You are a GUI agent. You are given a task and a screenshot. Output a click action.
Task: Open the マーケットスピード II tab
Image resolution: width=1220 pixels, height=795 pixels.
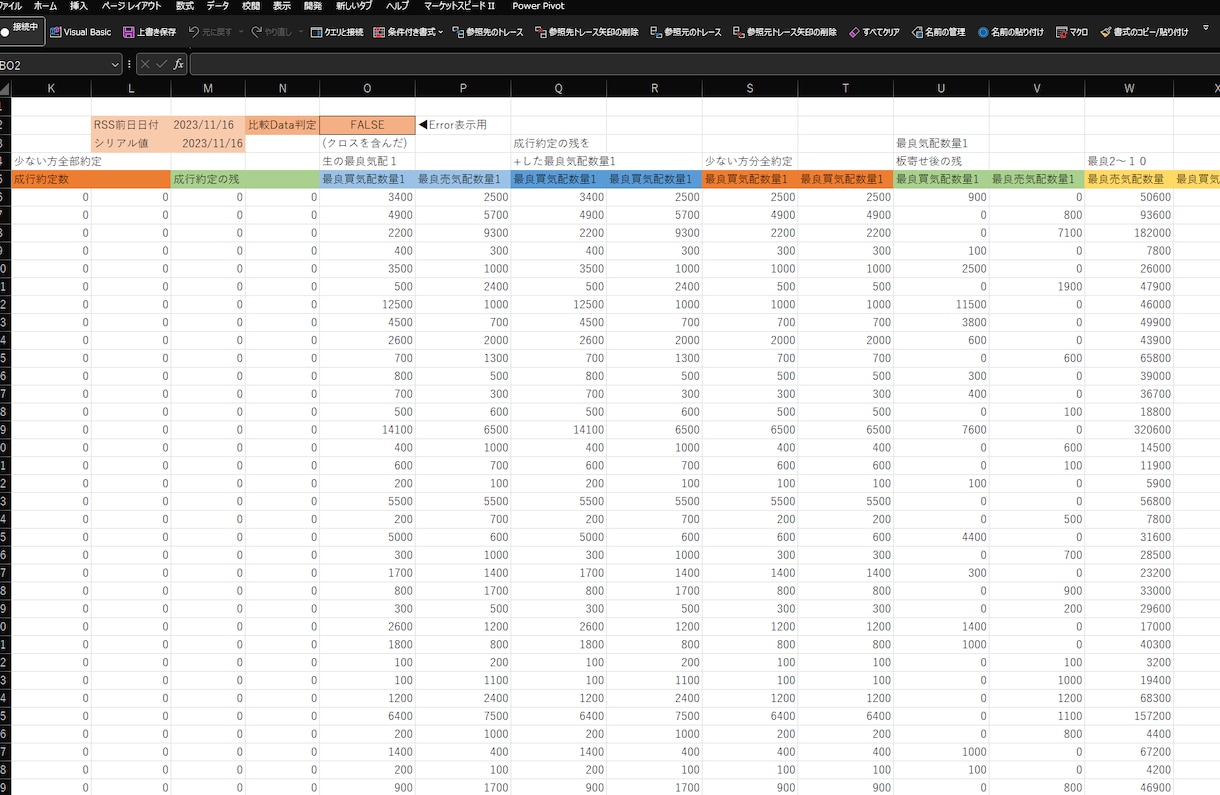point(459,6)
